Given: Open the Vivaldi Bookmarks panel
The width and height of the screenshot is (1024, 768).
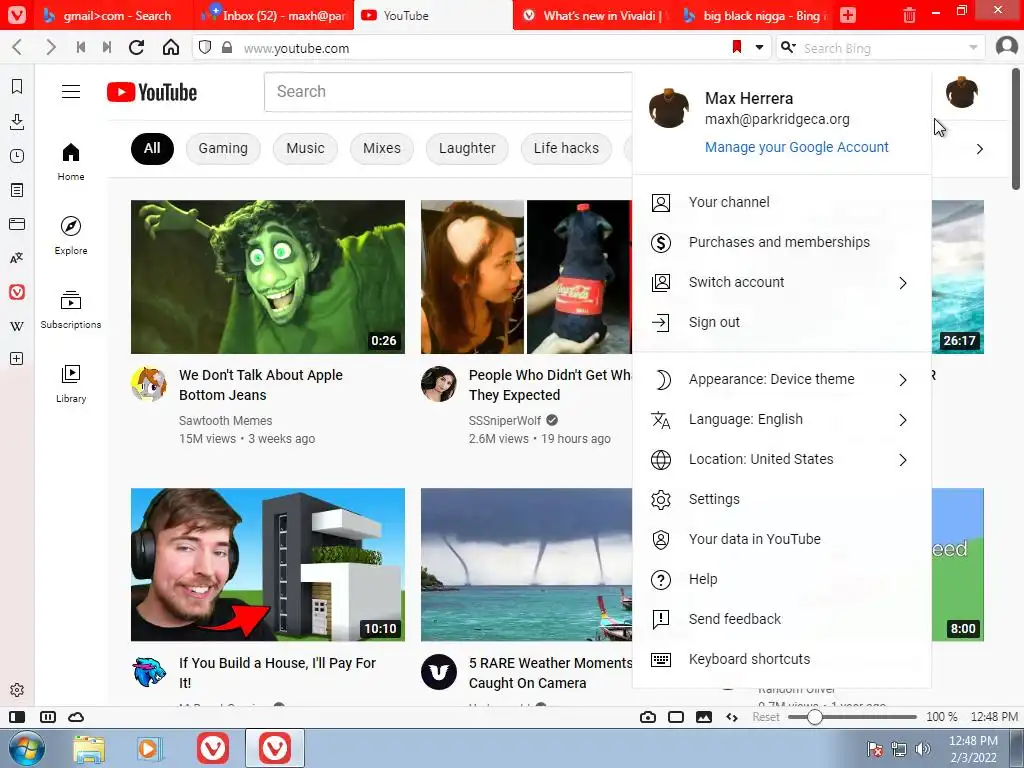Looking at the screenshot, I should (17, 86).
